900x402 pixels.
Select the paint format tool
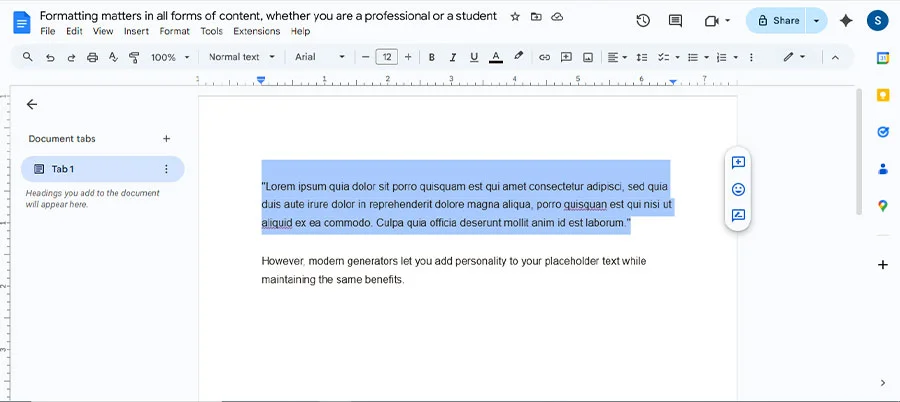tap(135, 57)
